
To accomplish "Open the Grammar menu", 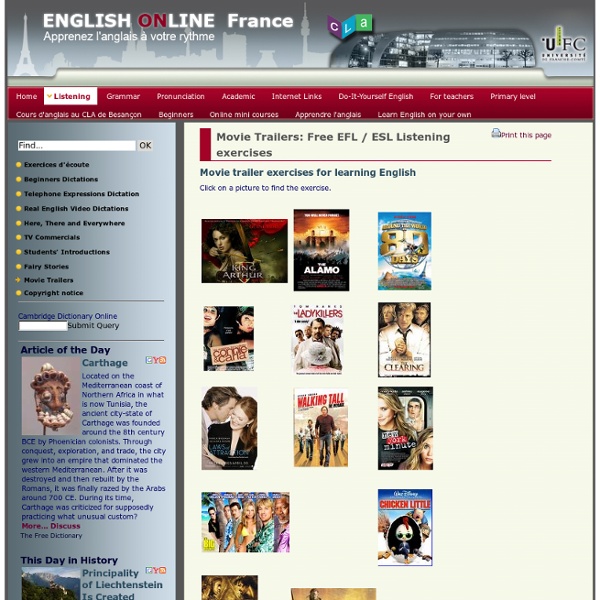I will tap(123, 97).
